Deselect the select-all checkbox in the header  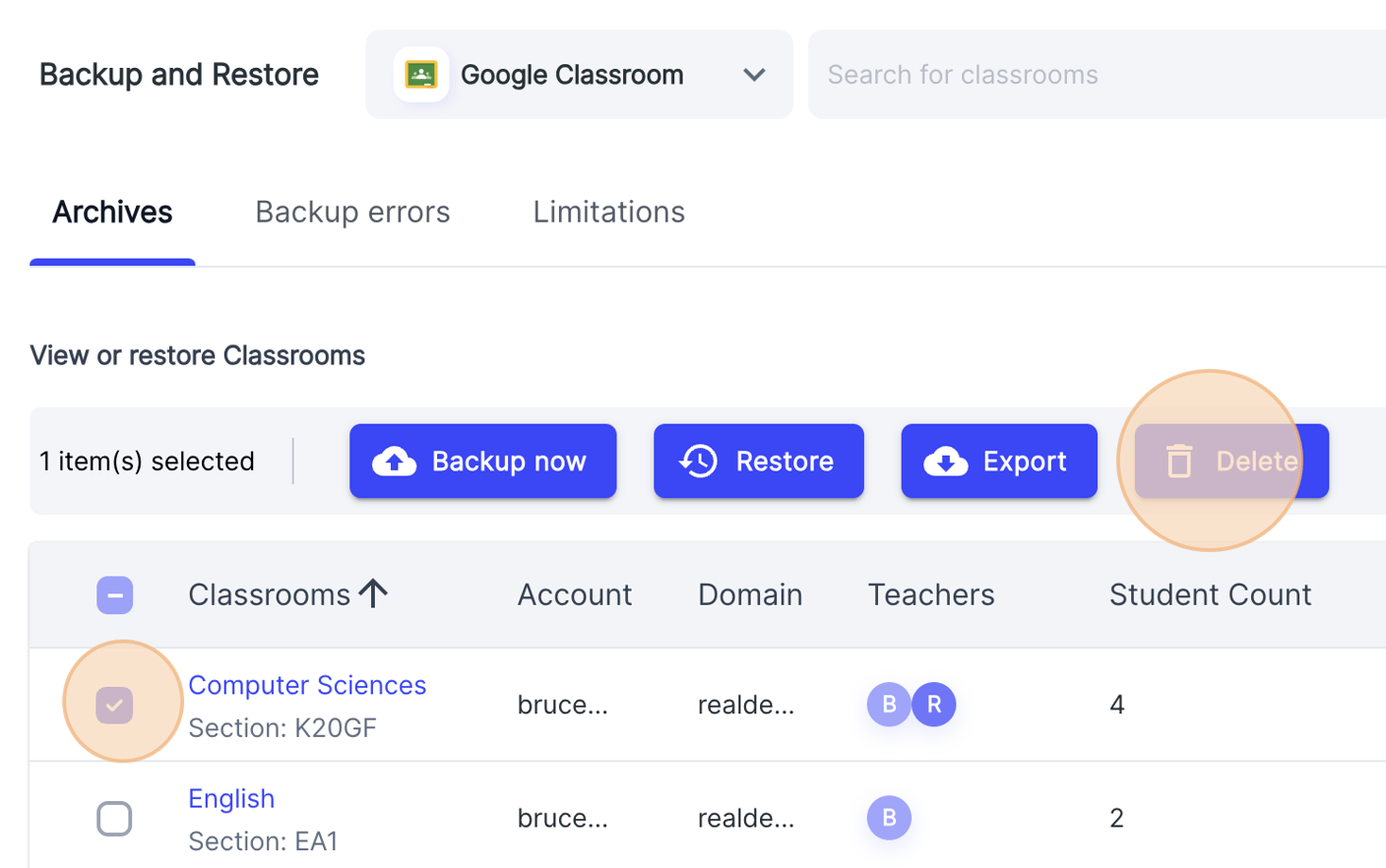[114, 594]
